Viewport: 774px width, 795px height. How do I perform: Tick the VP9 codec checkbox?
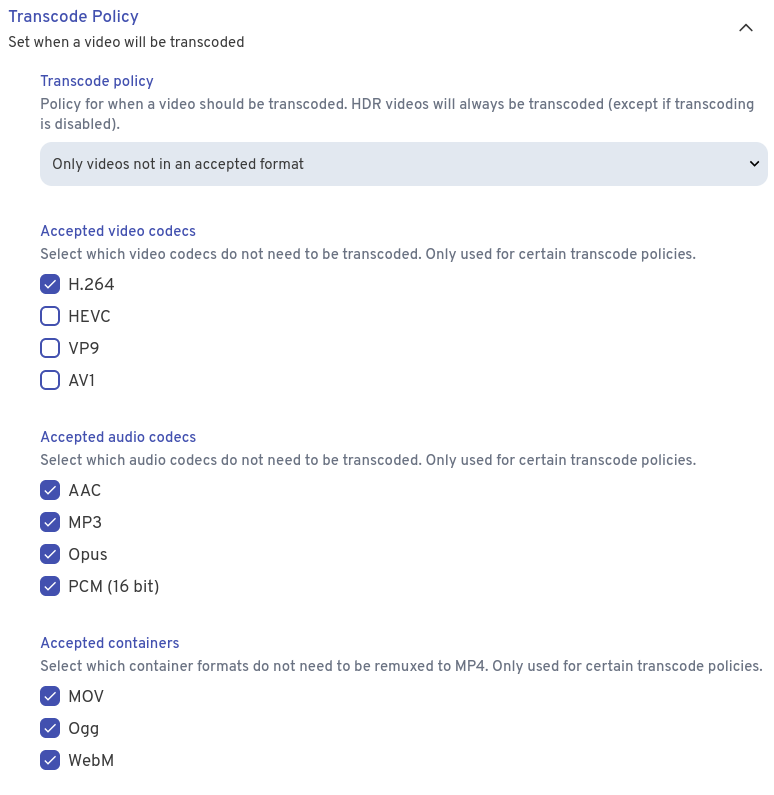[x=50, y=349]
